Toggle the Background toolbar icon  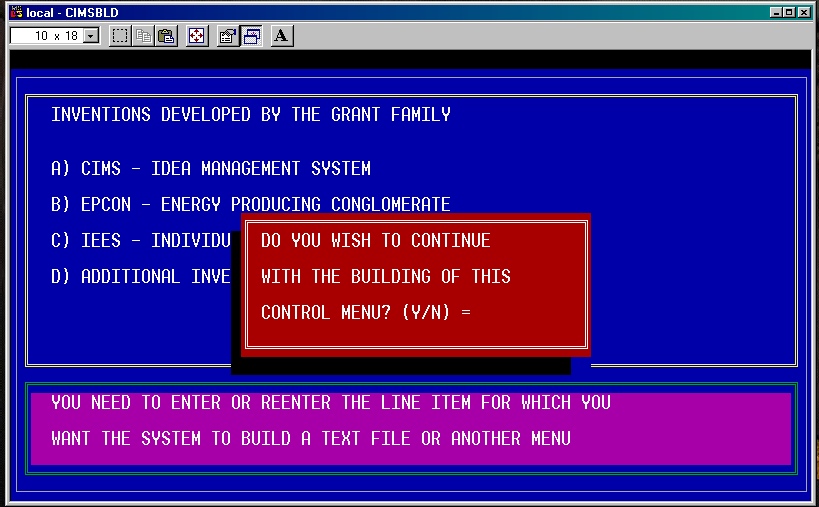click(251, 36)
